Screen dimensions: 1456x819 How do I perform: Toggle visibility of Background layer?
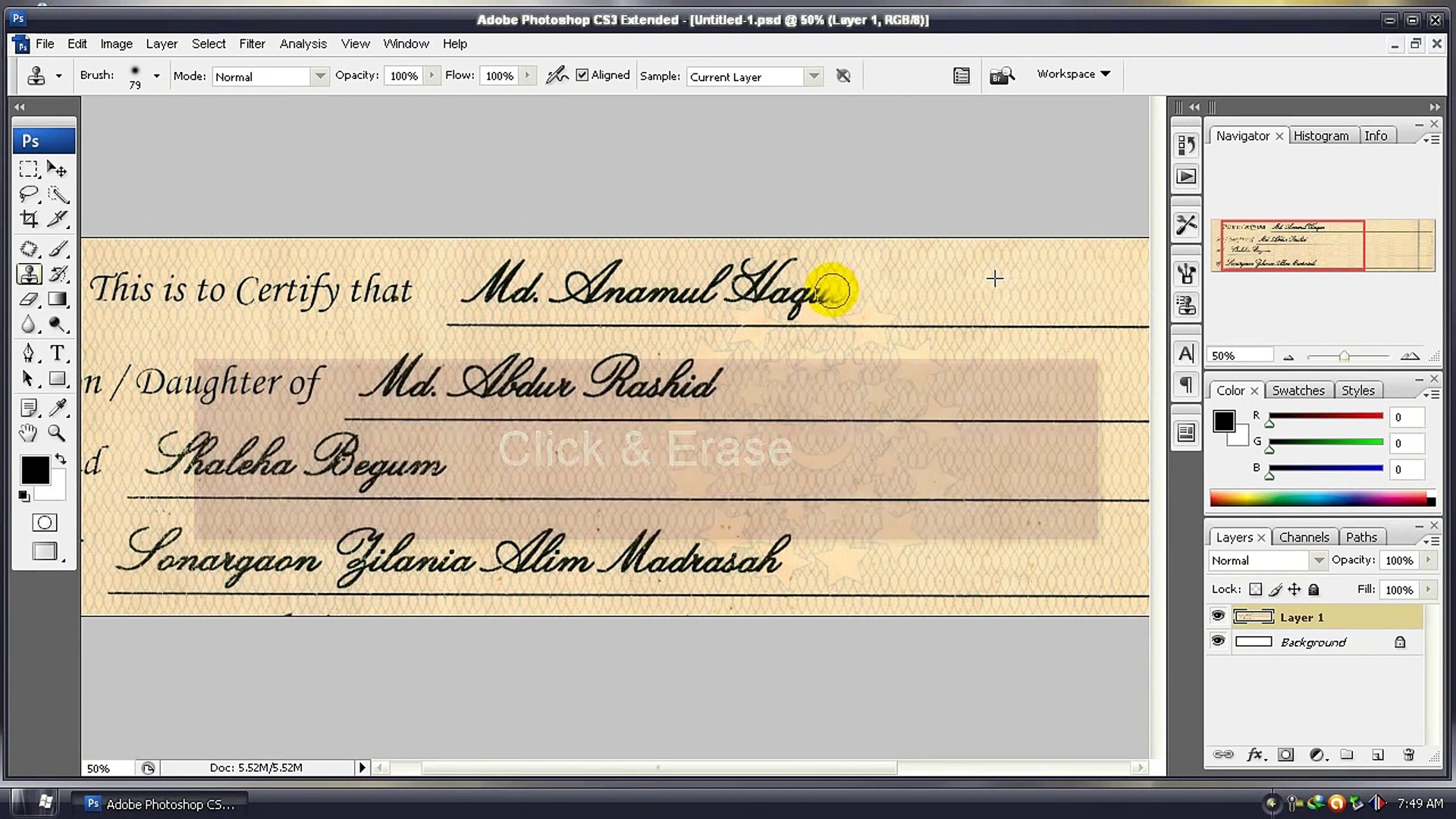(1217, 641)
